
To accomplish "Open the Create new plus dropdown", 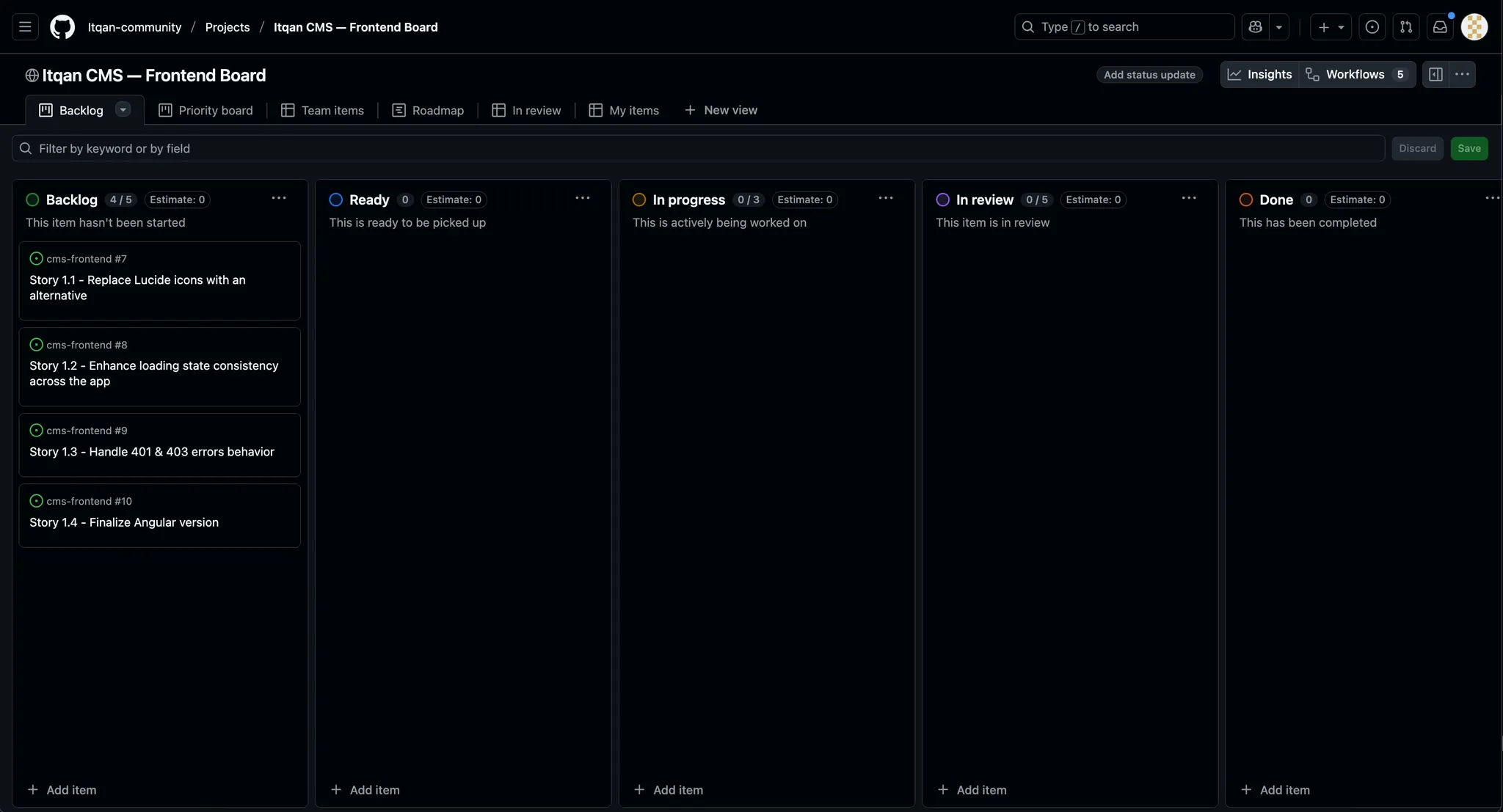I will (x=1331, y=27).
